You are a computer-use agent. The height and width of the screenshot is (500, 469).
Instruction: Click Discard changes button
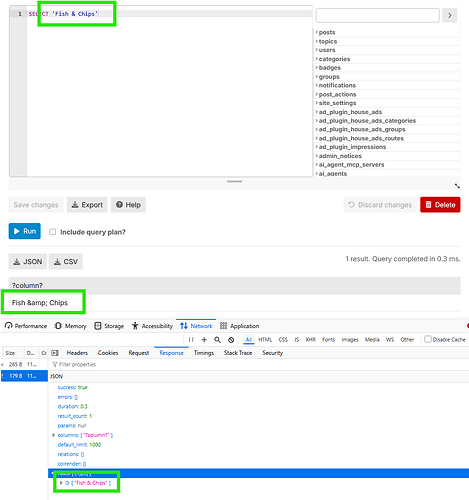pos(380,205)
